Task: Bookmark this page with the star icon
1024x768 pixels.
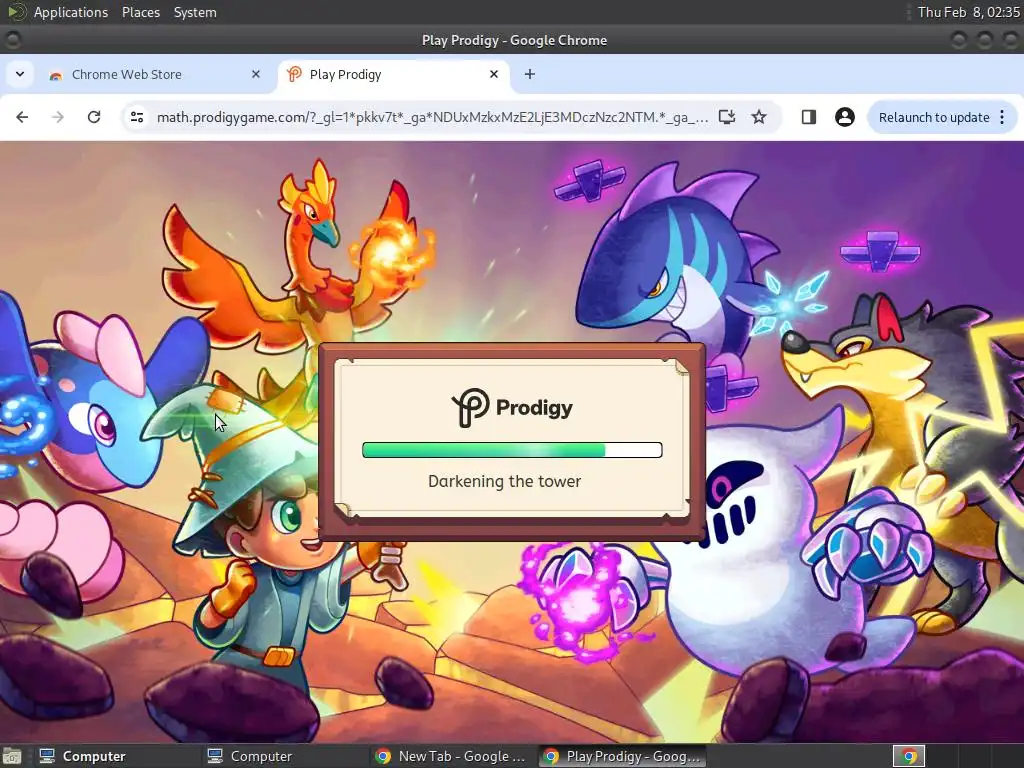Action: (x=759, y=117)
